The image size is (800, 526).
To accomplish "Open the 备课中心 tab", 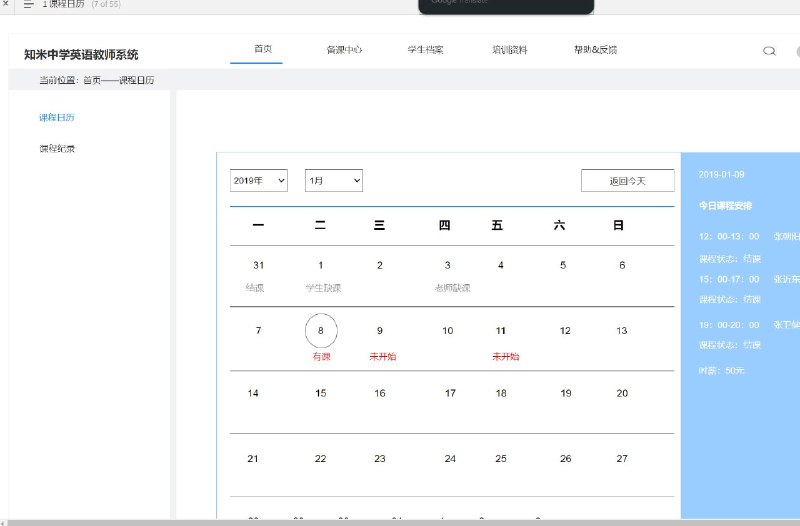I will point(344,49).
